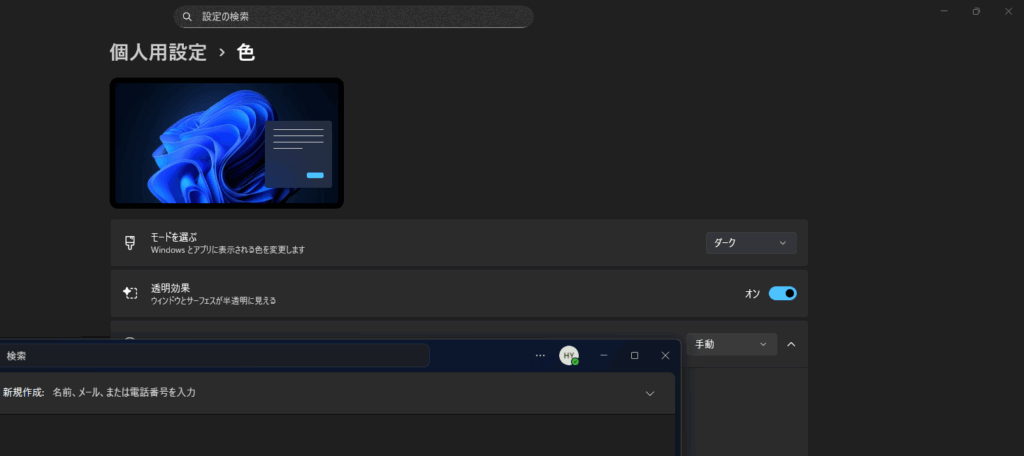Collapse the section using the chevron beside 手動

point(791,344)
